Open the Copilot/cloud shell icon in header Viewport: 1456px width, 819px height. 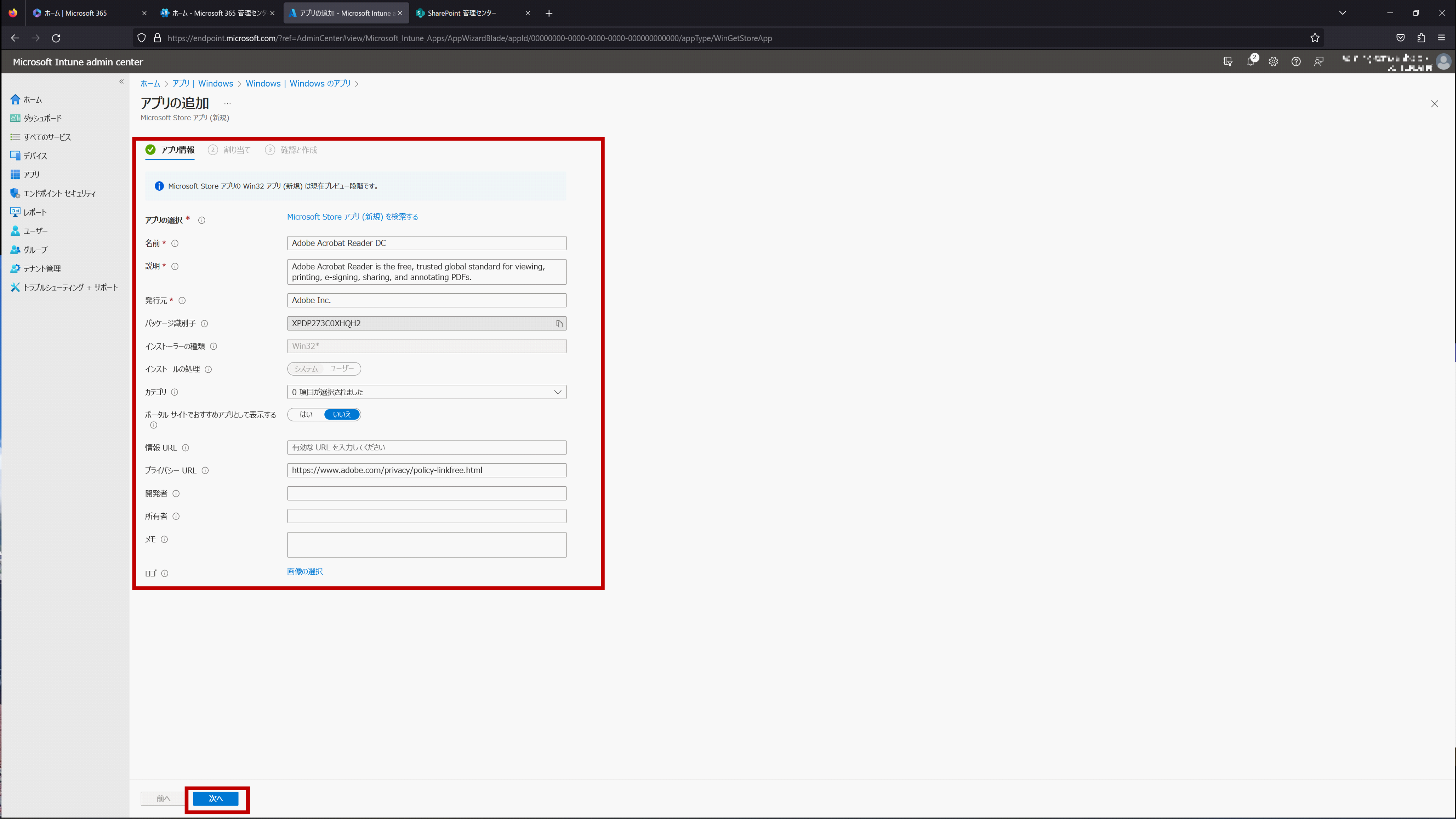(1228, 62)
